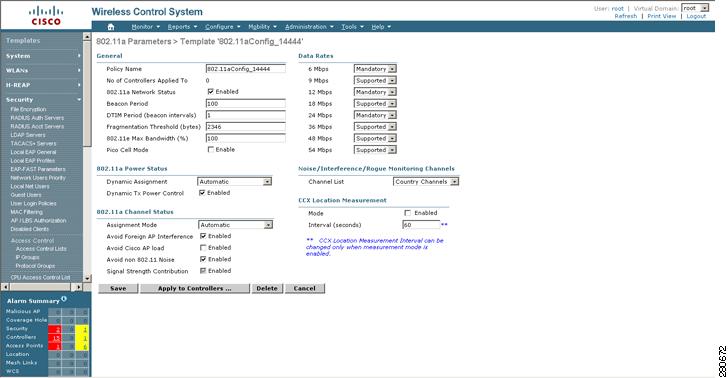The width and height of the screenshot is (728, 378).
Task: Focus the DTIM Period field
Action: 246,115
